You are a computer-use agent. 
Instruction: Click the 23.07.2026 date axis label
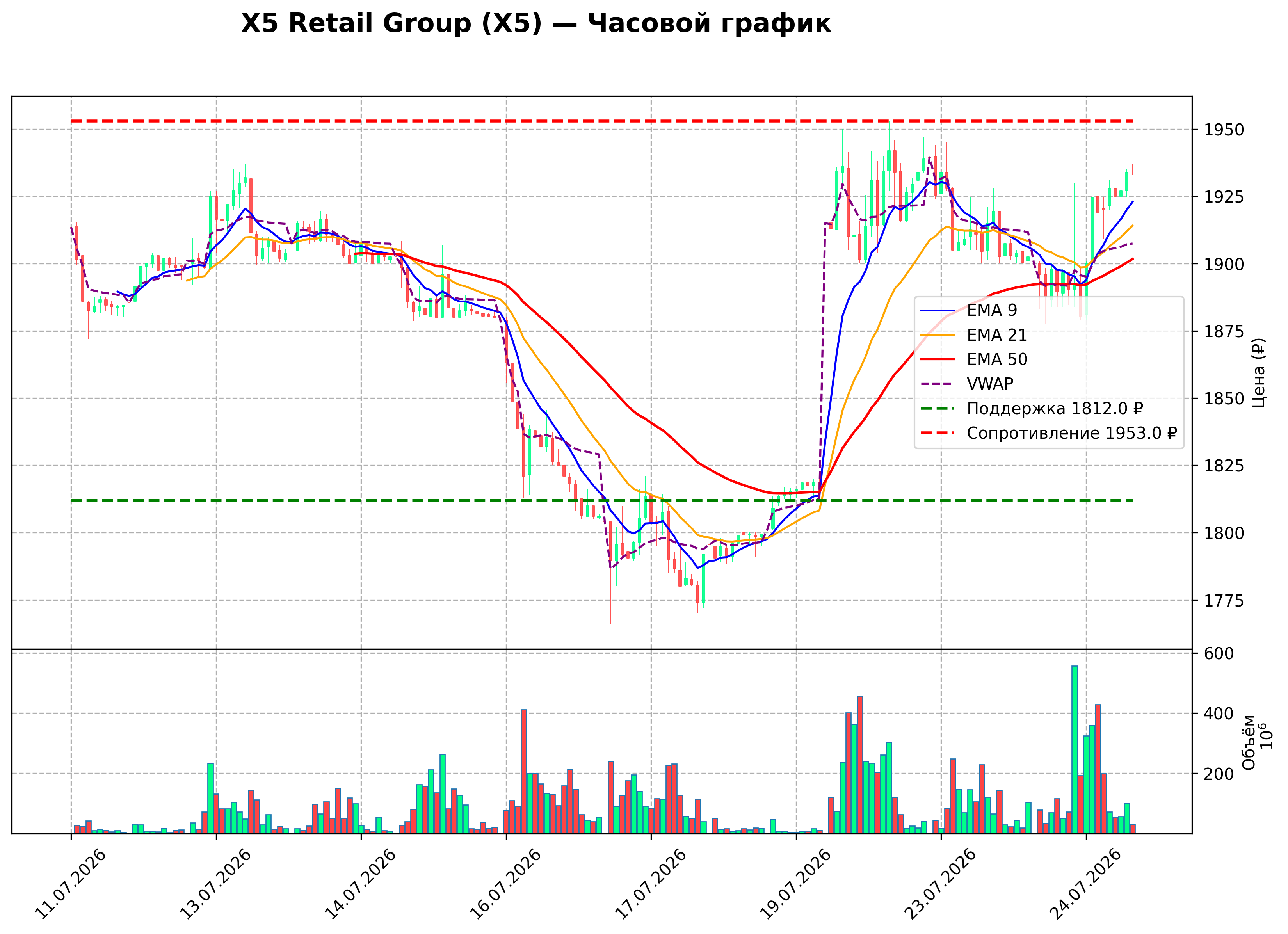tap(941, 884)
